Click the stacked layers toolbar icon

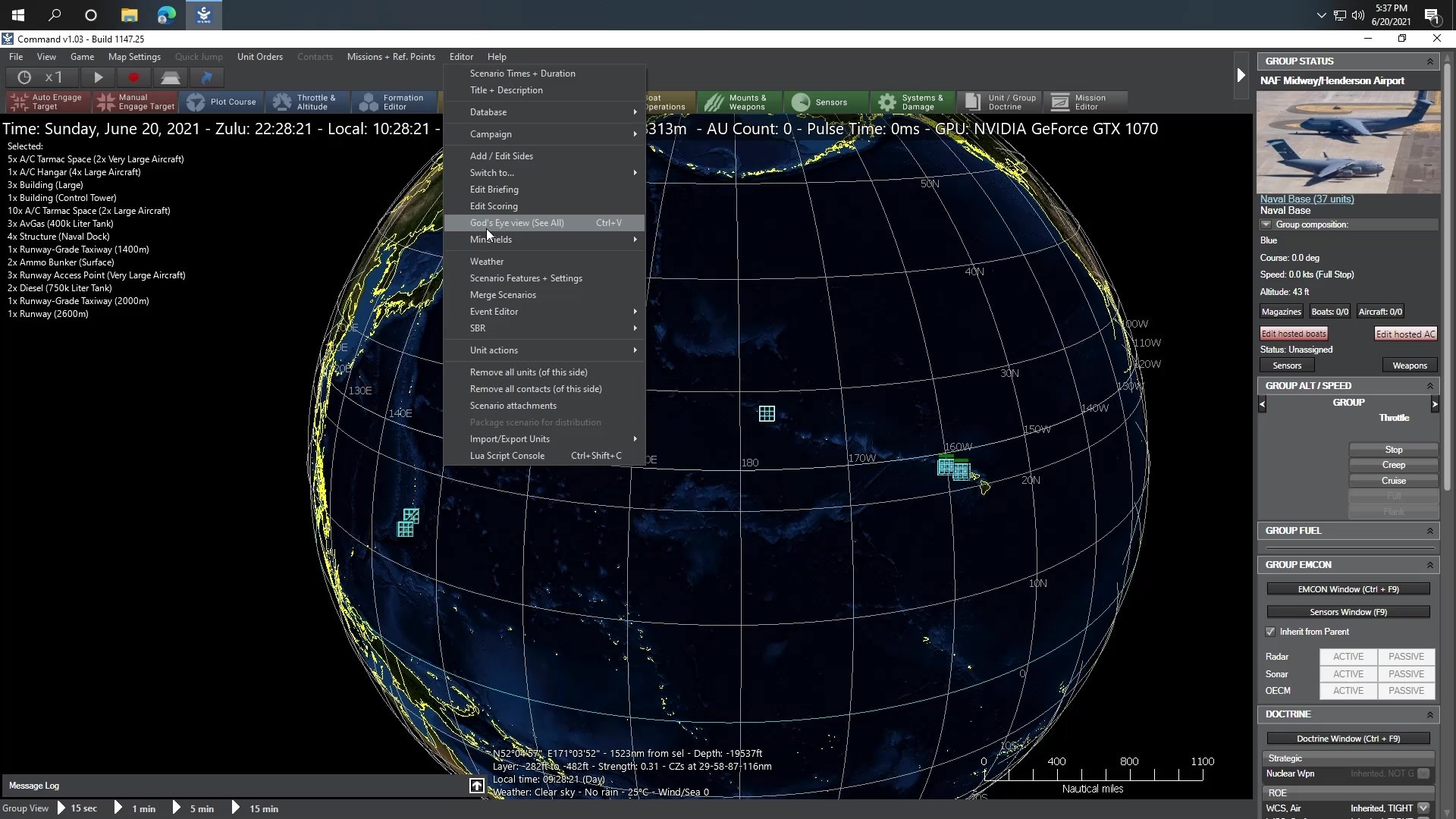point(170,77)
